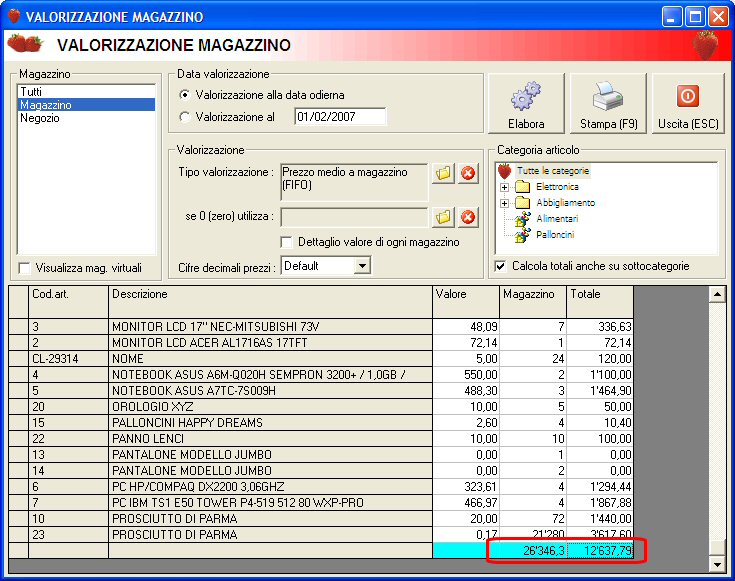Select the 'Valorizzazione al' radio button

(185, 117)
